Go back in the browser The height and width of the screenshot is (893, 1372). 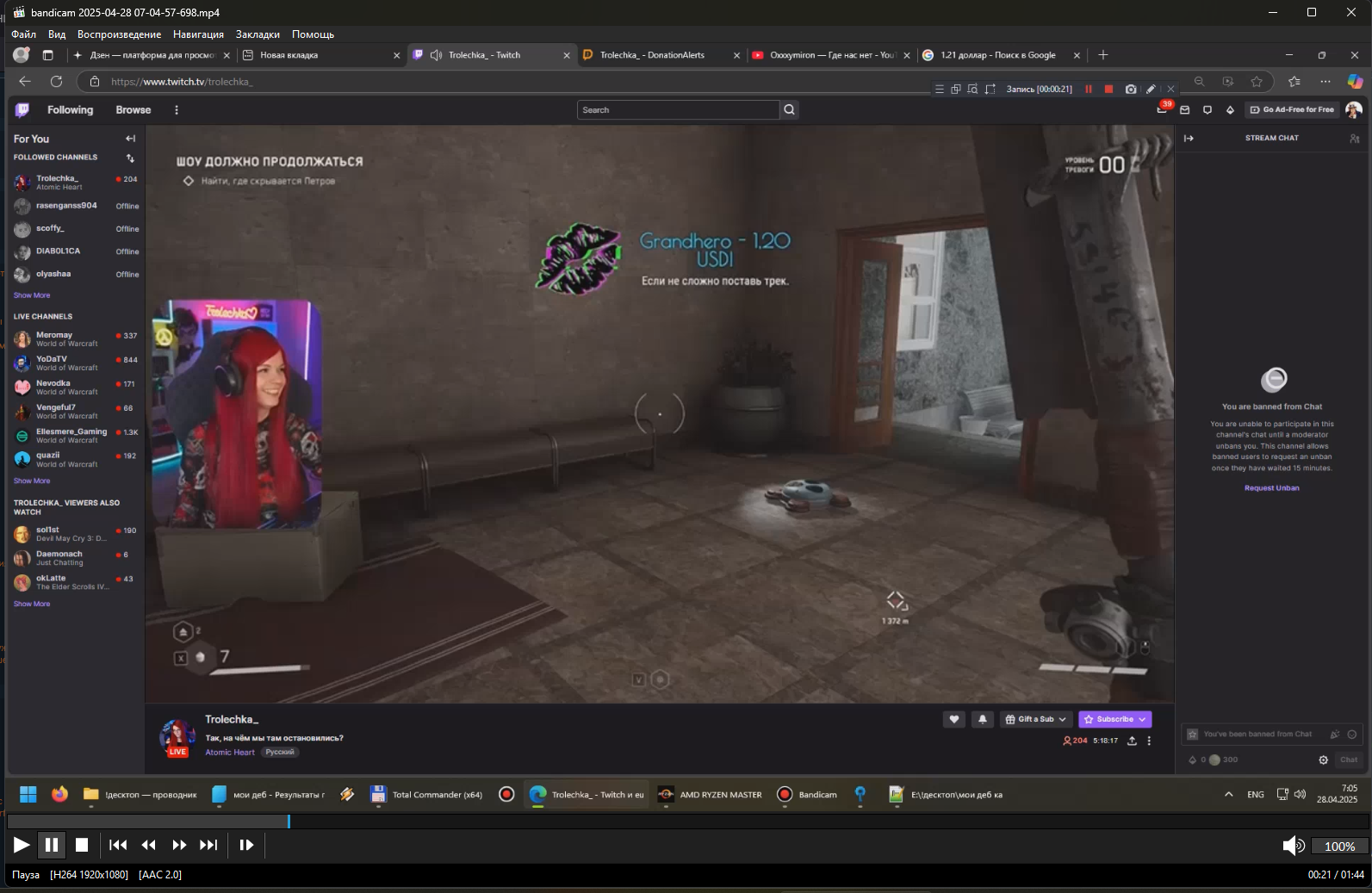25,81
